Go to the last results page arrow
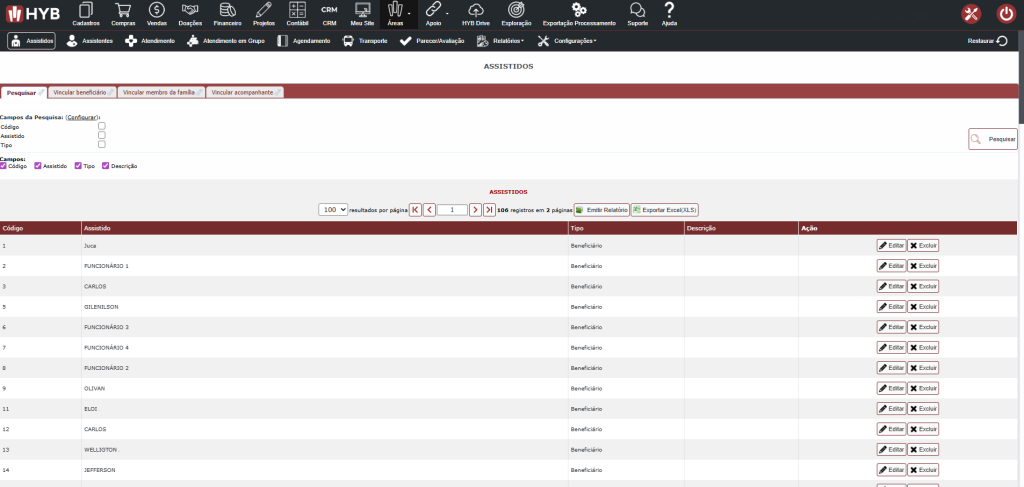This screenshot has height=487, width=1024. pyautogui.click(x=489, y=210)
